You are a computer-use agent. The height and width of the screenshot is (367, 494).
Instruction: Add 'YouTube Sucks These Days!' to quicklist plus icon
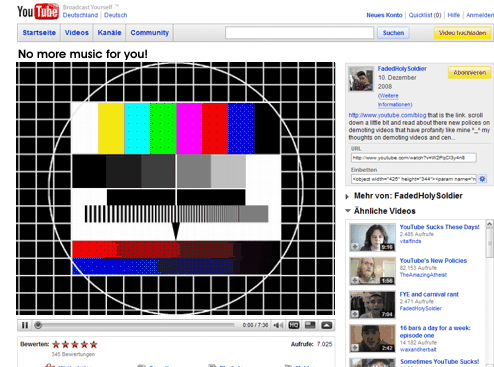[355, 247]
